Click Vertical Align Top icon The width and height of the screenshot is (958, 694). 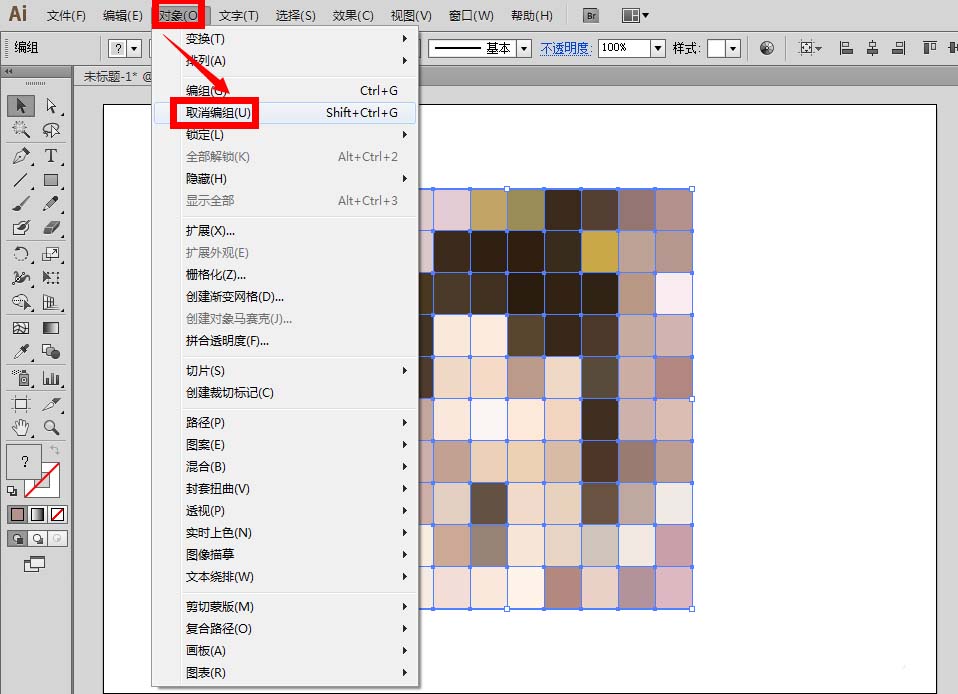(929, 48)
